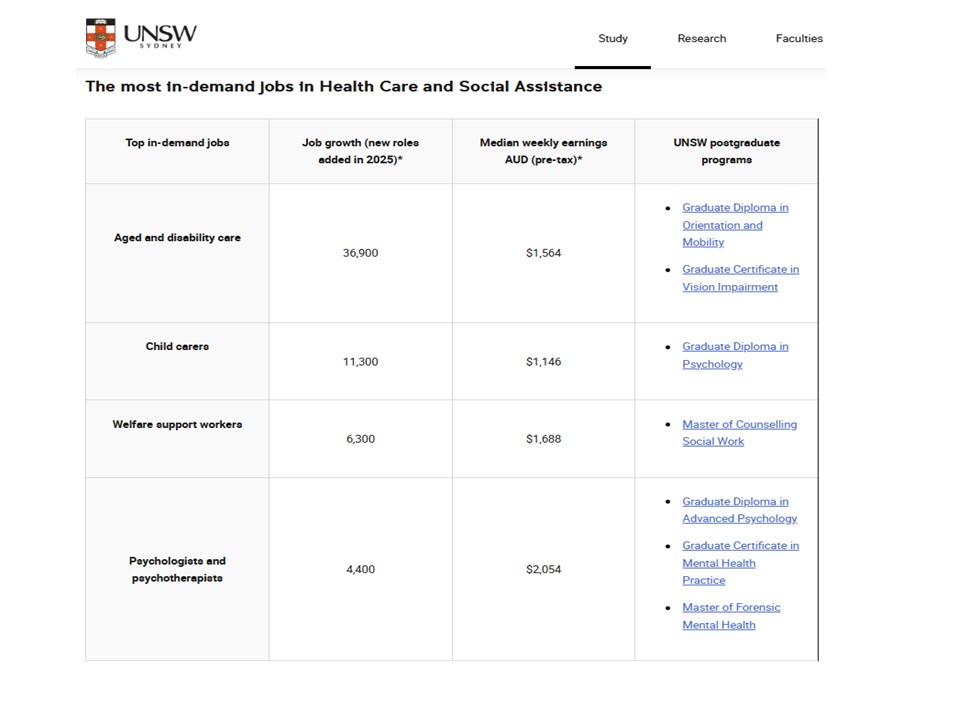
Task: Switch to the Research tab
Action: (702, 39)
